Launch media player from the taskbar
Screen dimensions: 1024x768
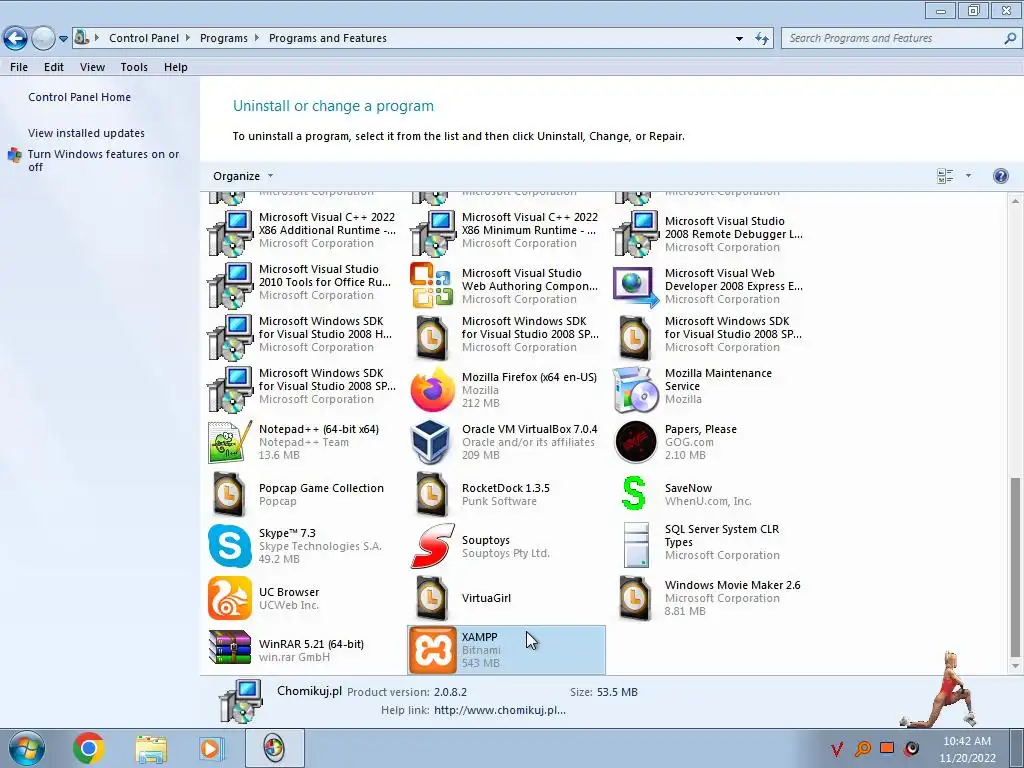[211, 748]
